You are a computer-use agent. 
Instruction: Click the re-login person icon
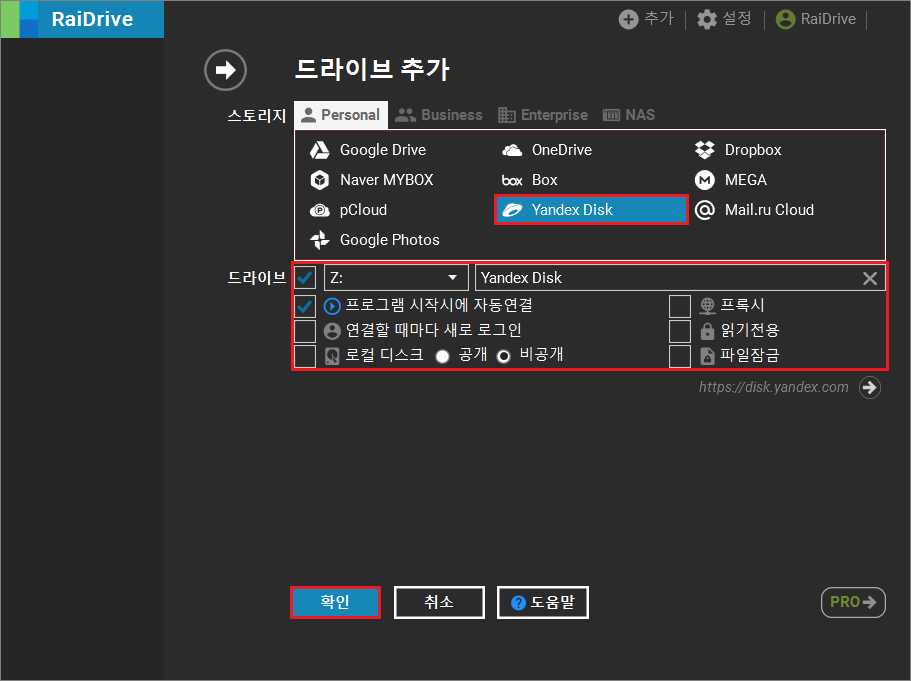[x=332, y=331]
